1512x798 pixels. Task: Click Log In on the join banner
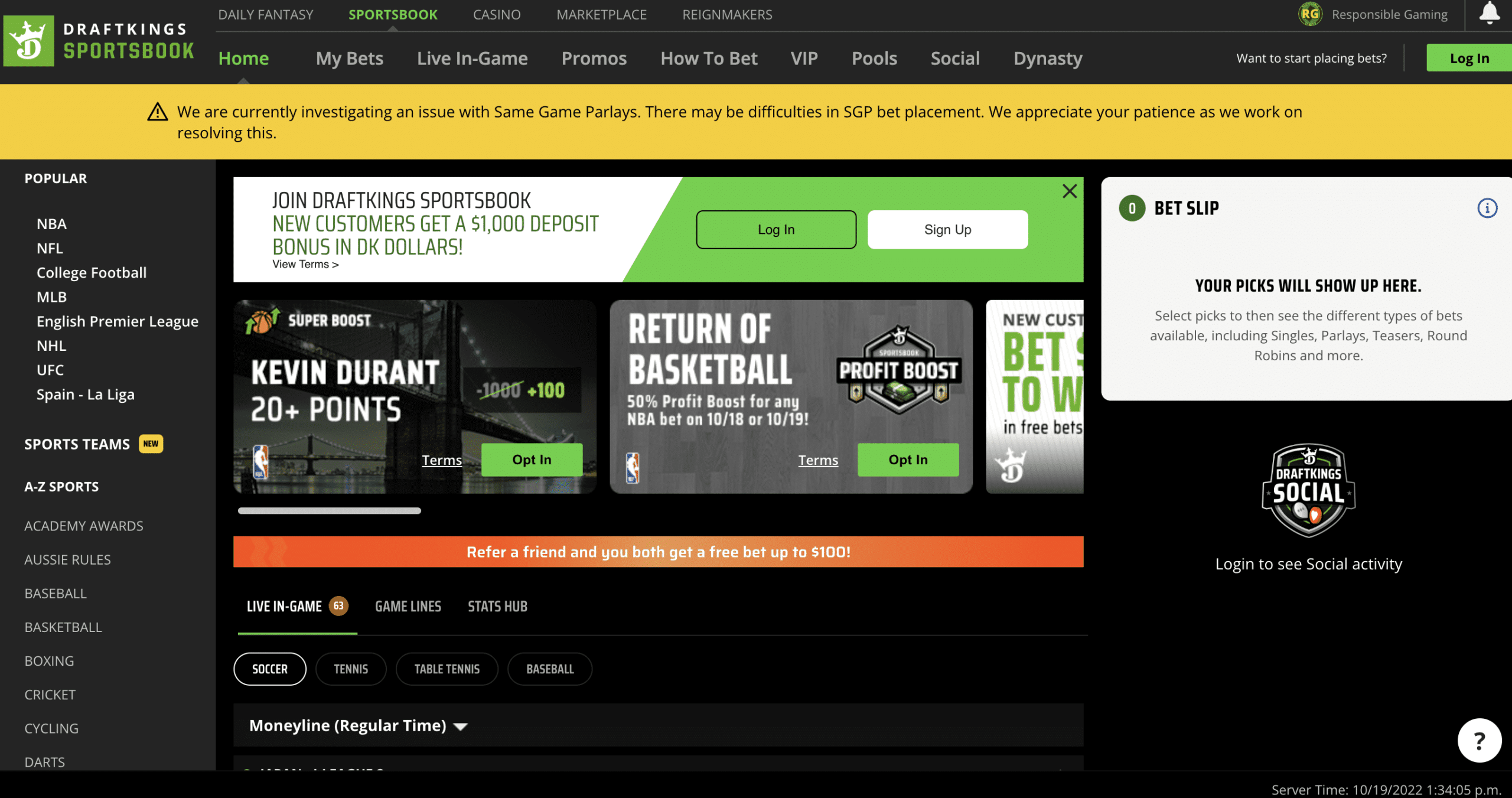click(x=776, y=229)
